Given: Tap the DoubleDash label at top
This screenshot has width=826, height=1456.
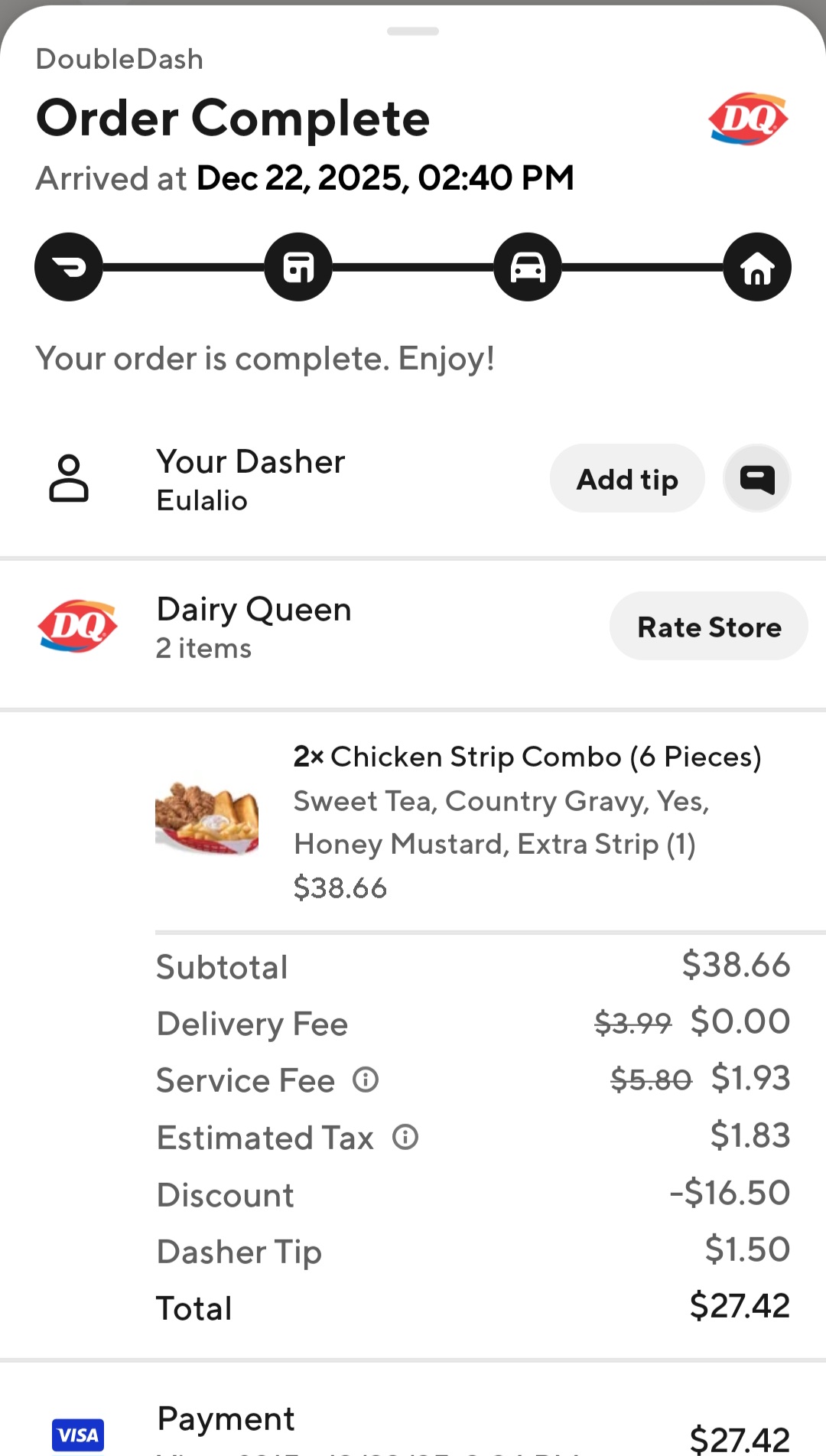Looking at the screenshot, I should [x=120, y=59].
